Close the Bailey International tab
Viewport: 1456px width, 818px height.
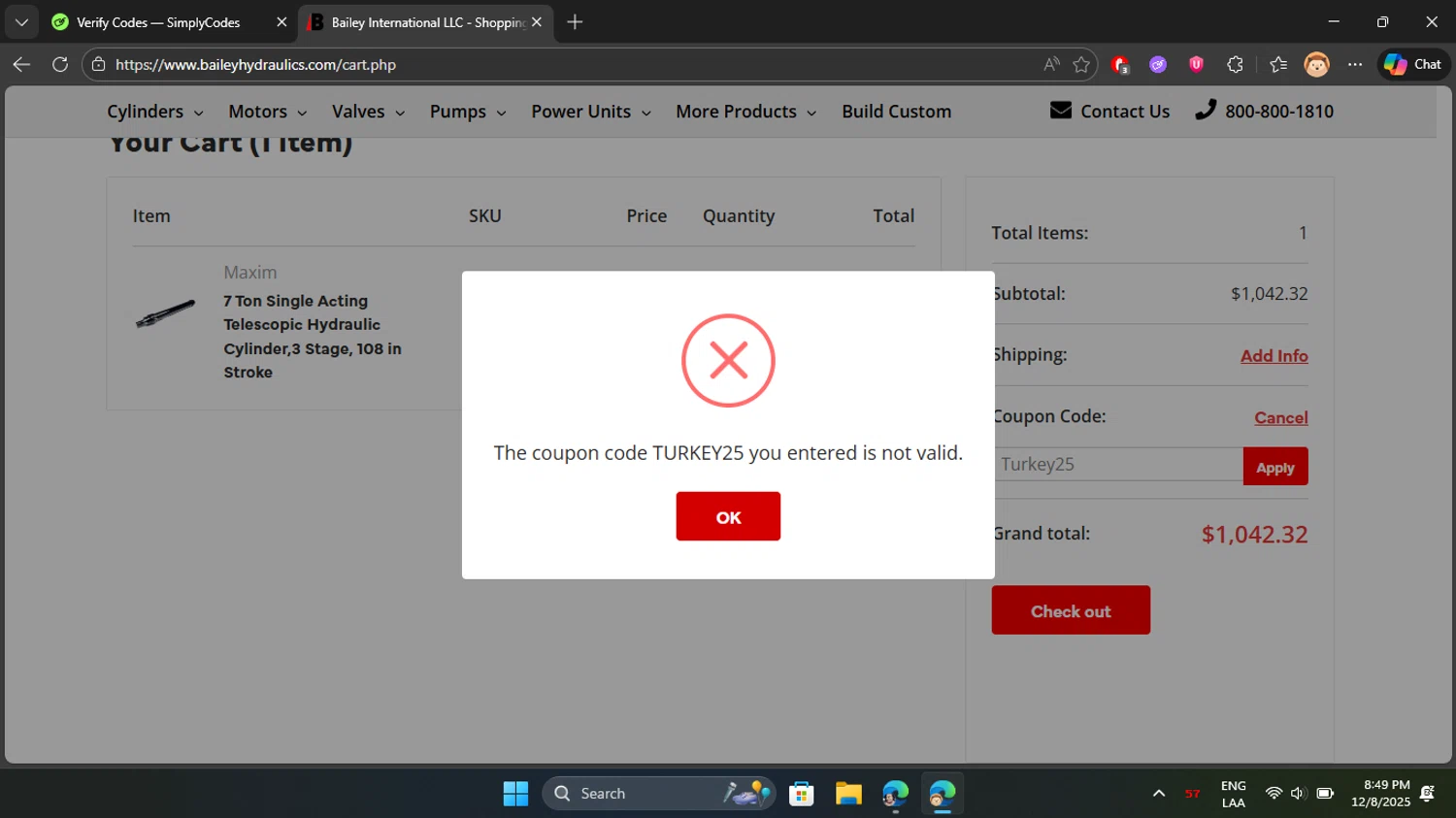tap(536, 21)
